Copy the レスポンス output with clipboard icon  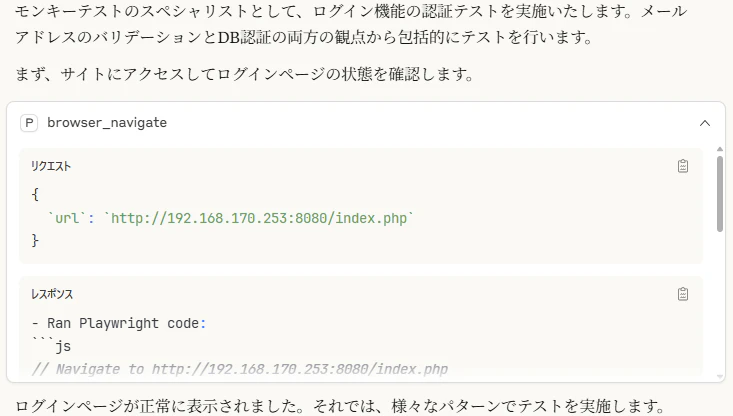[683, 294]
